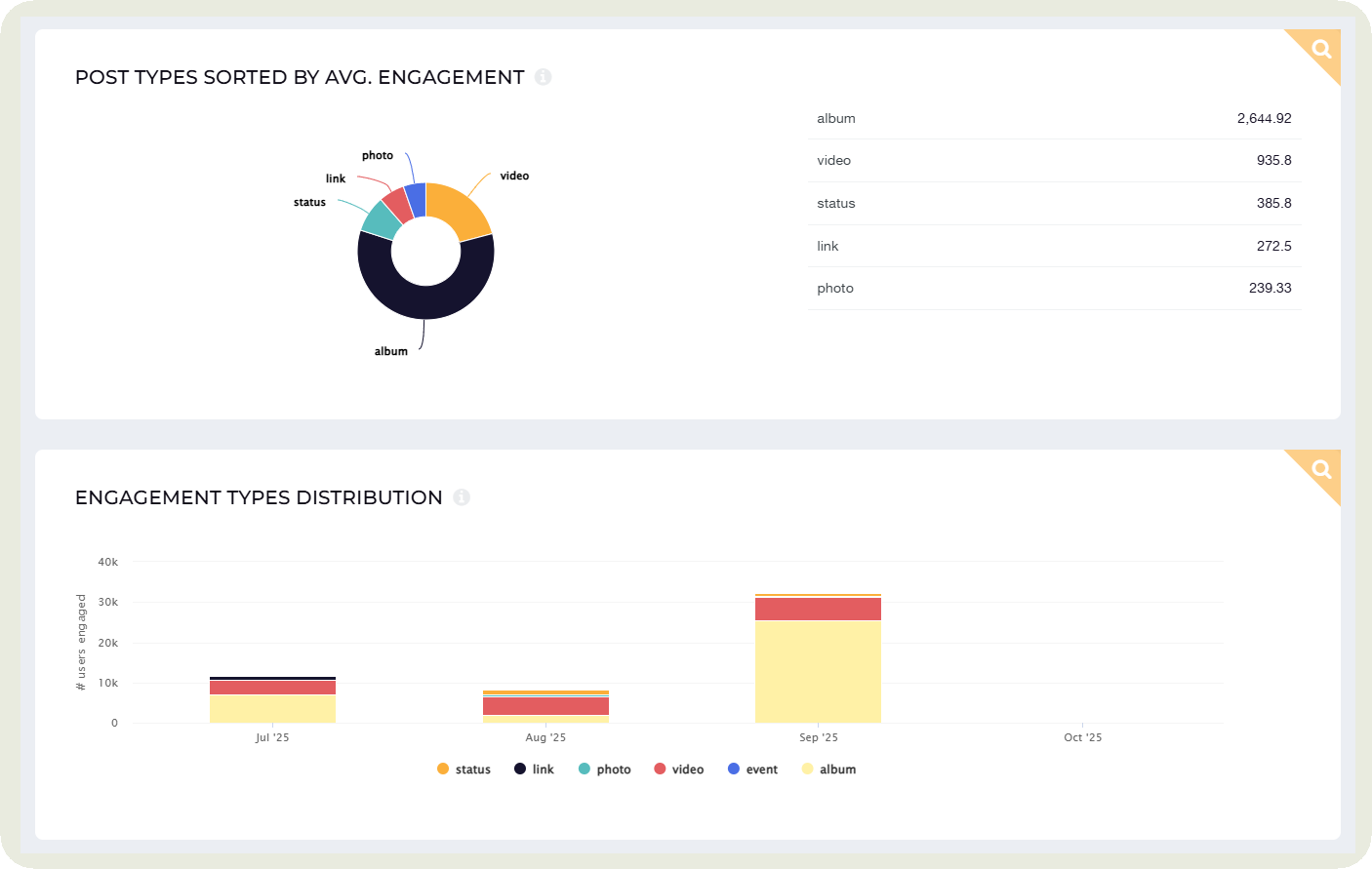Toggle the status series in legend
The height and width of the screenshot is (869, 1372).
[x=464, y=770]
